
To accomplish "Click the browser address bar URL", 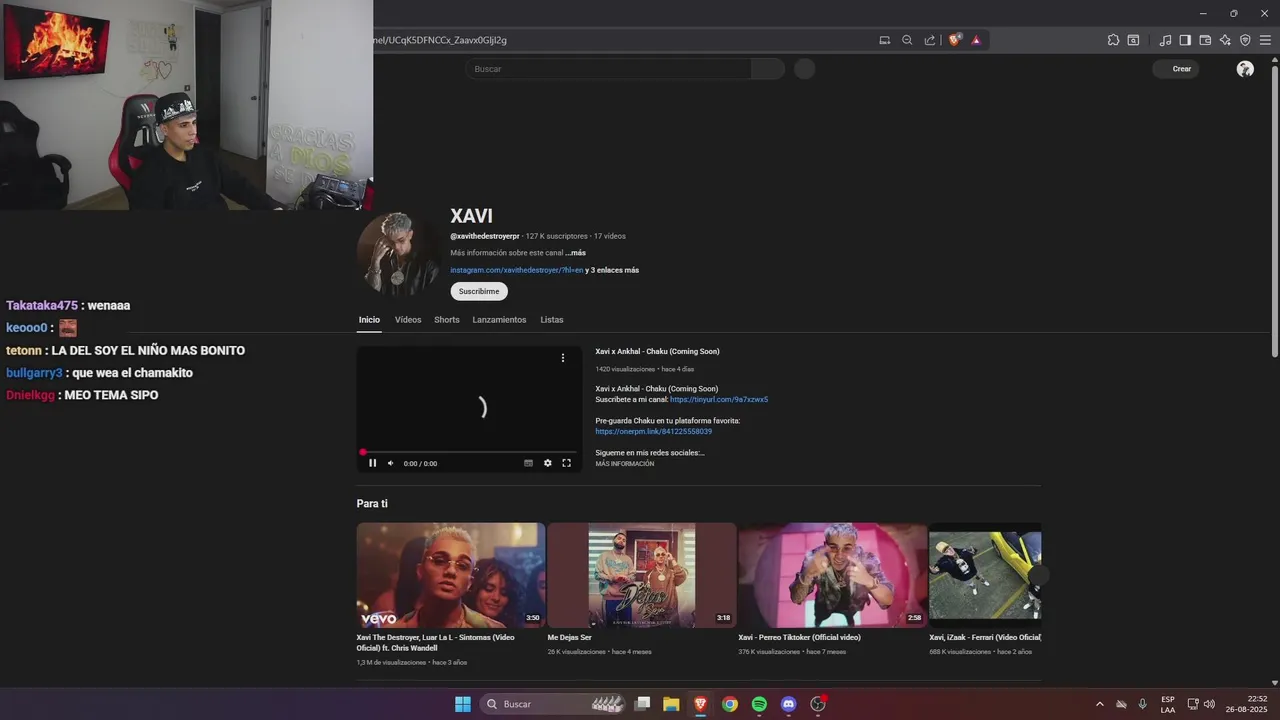I will [440, 40].
